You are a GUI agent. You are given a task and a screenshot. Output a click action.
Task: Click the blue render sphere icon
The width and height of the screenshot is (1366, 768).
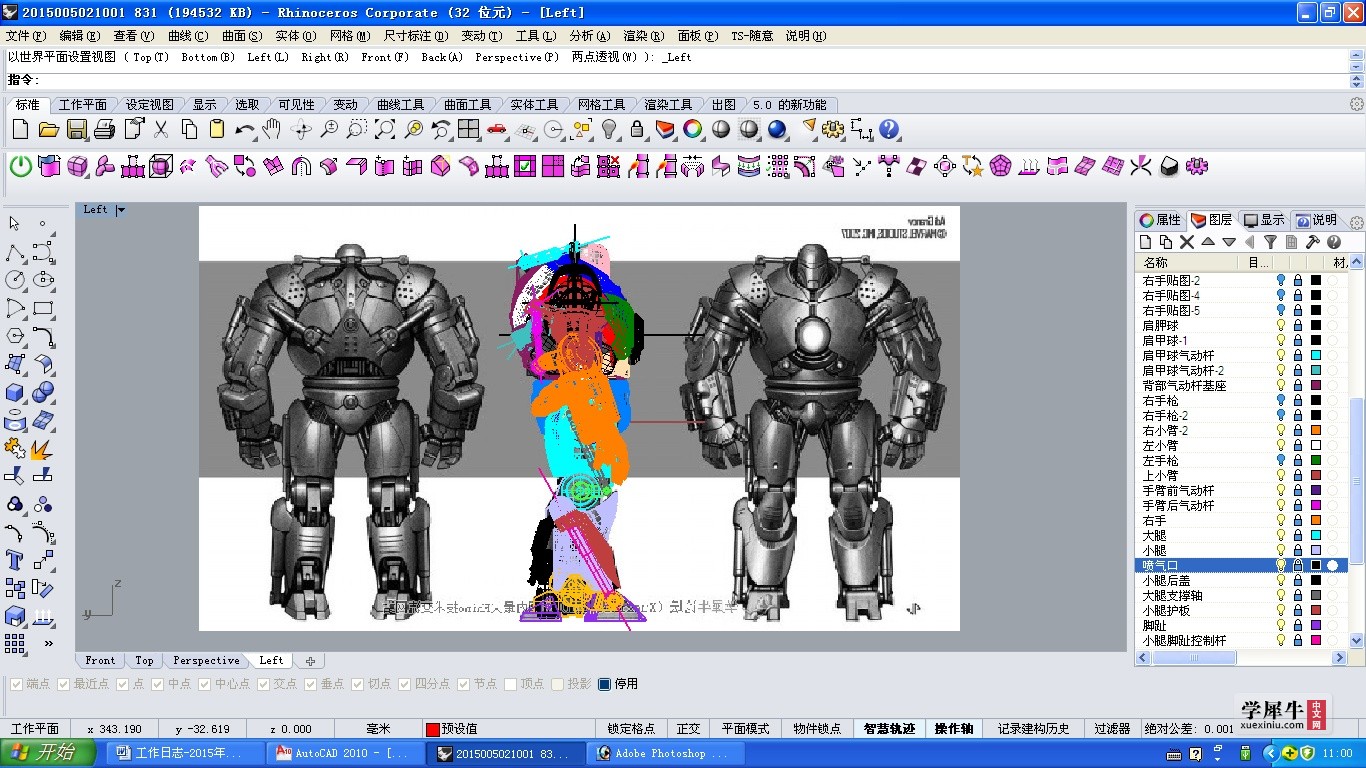click(x=777, y=129)
